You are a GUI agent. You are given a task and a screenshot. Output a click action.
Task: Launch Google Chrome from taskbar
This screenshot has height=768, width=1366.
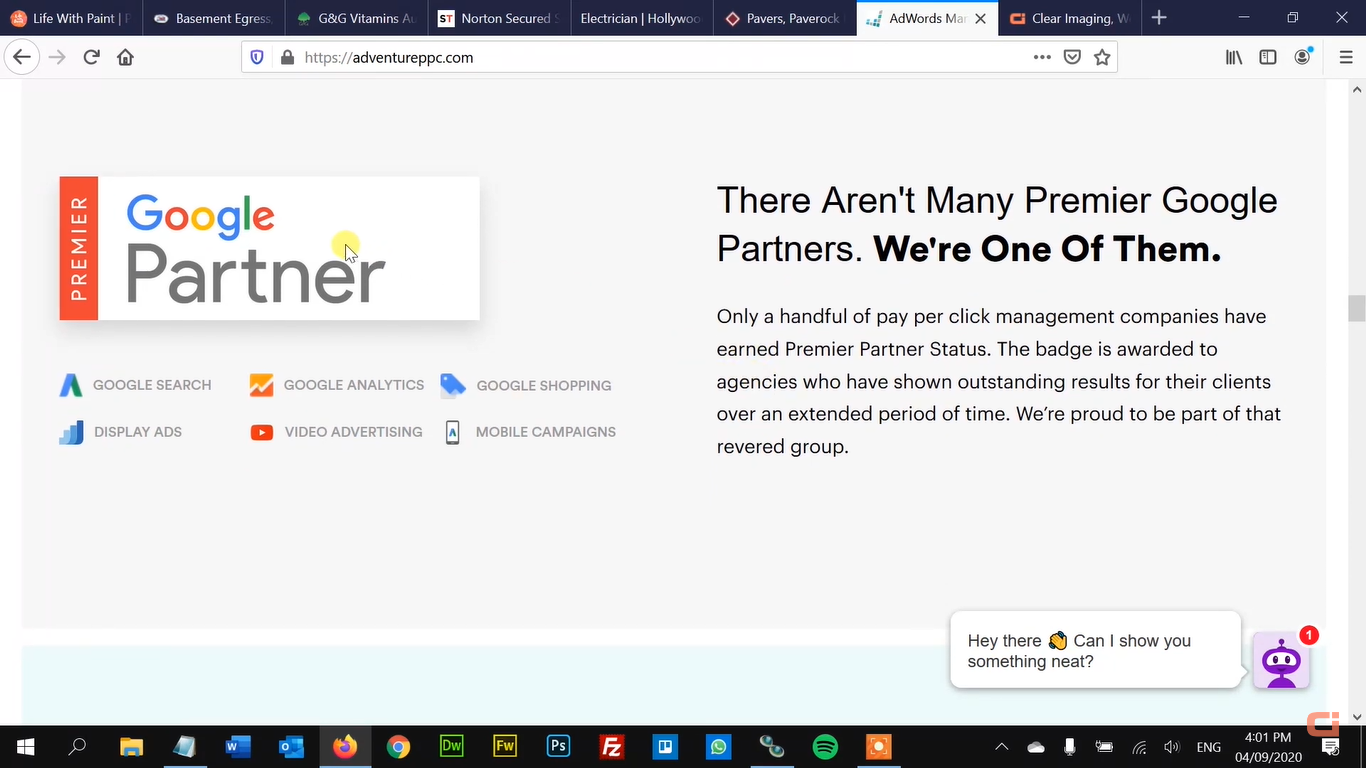[398, 747]
